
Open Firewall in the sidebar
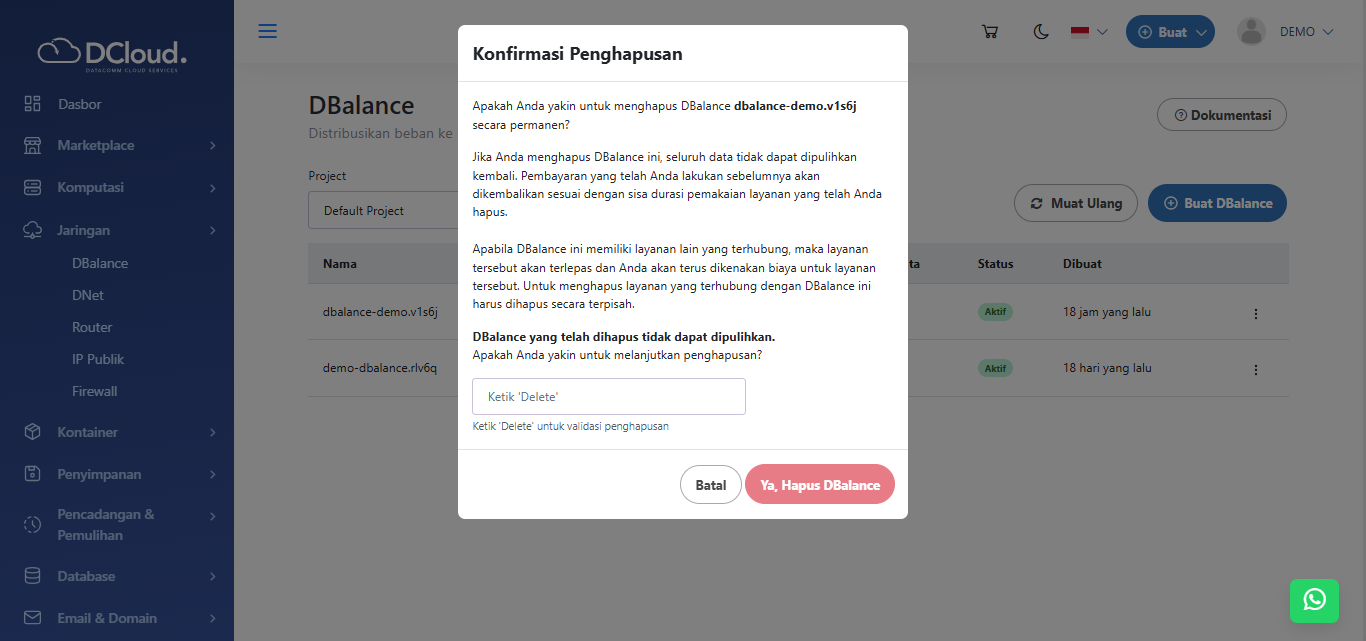(x=95, y=392)
